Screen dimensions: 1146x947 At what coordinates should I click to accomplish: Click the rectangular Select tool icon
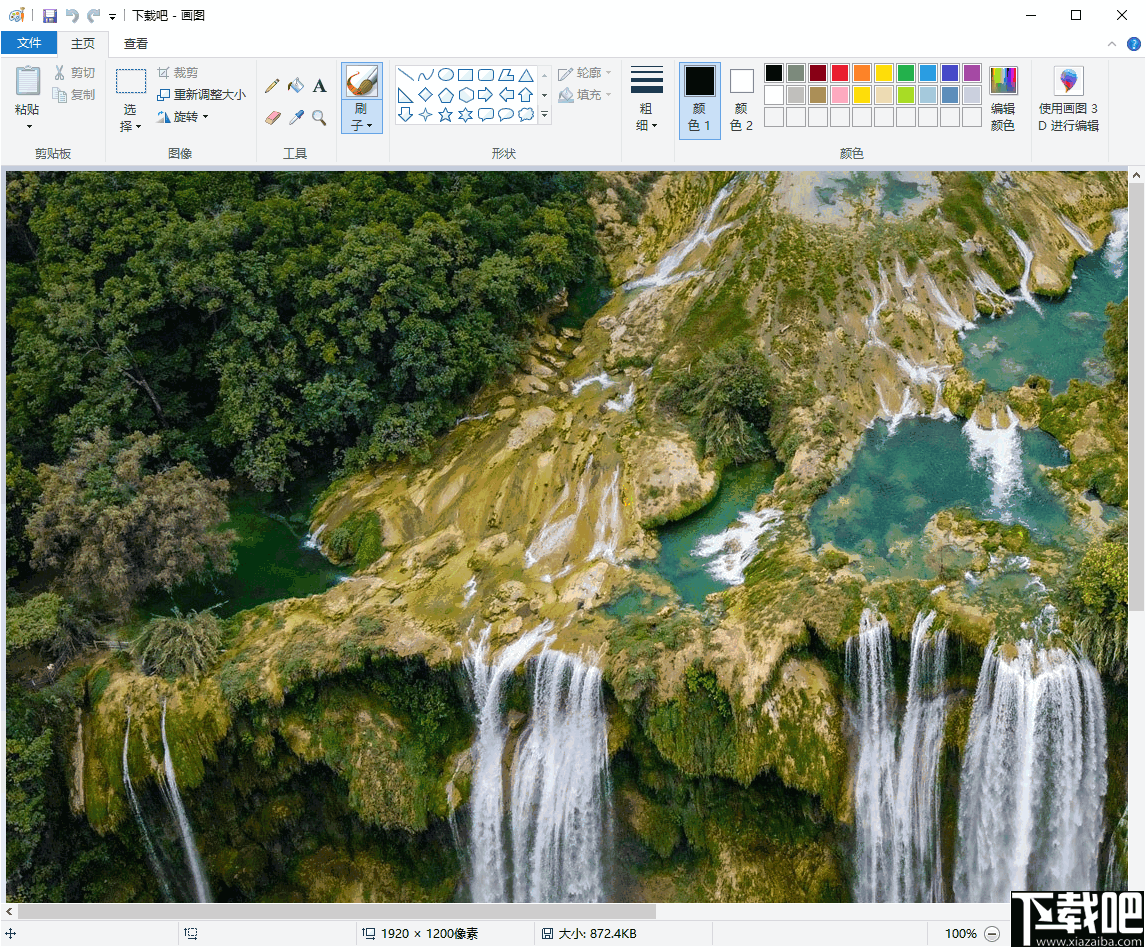pos(131,81)
